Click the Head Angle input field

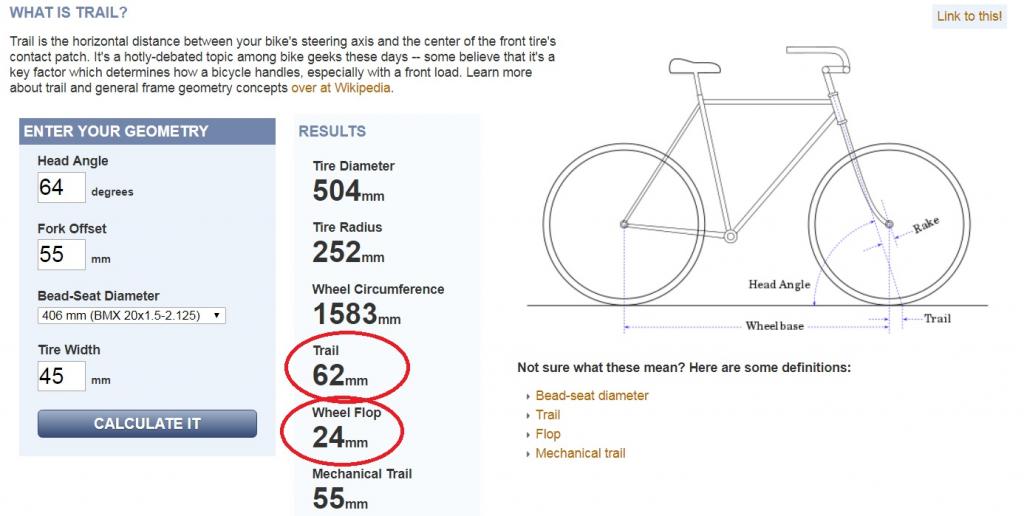61,187
